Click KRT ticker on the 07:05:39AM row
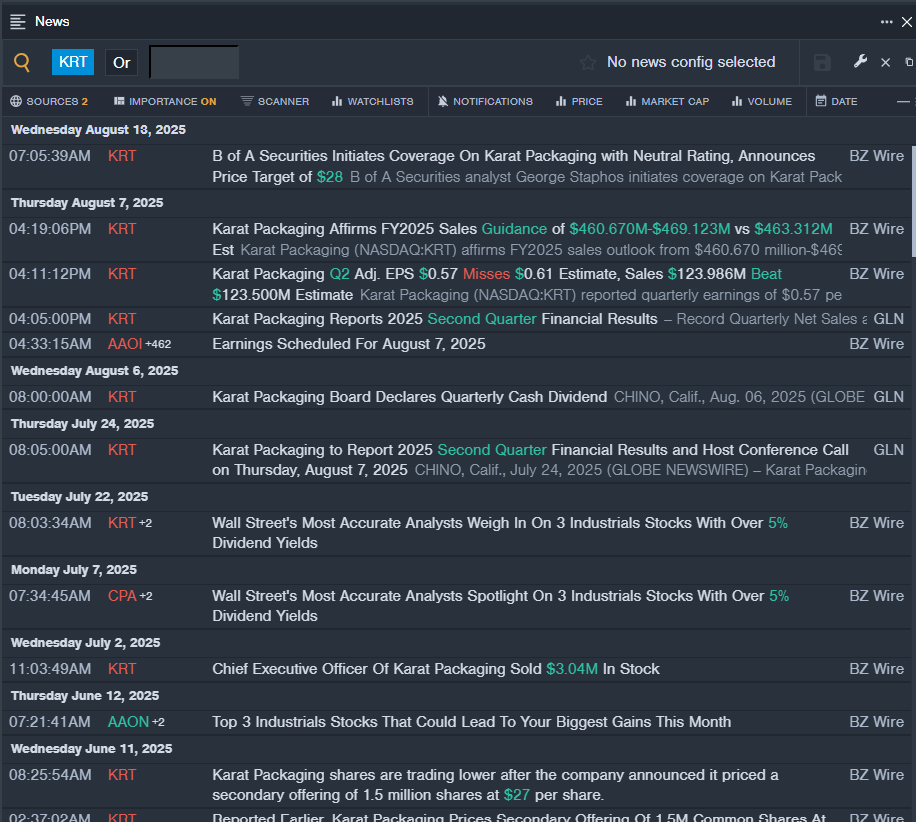The height and width of the screenshot is (822, 916). 122,156
